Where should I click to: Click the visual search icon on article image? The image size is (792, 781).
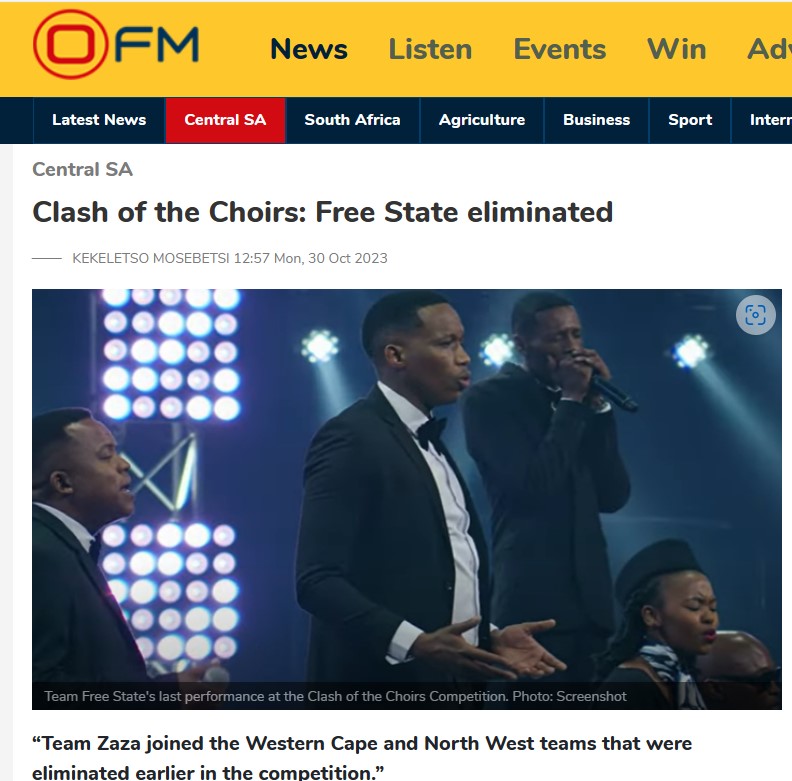[755, 315]
